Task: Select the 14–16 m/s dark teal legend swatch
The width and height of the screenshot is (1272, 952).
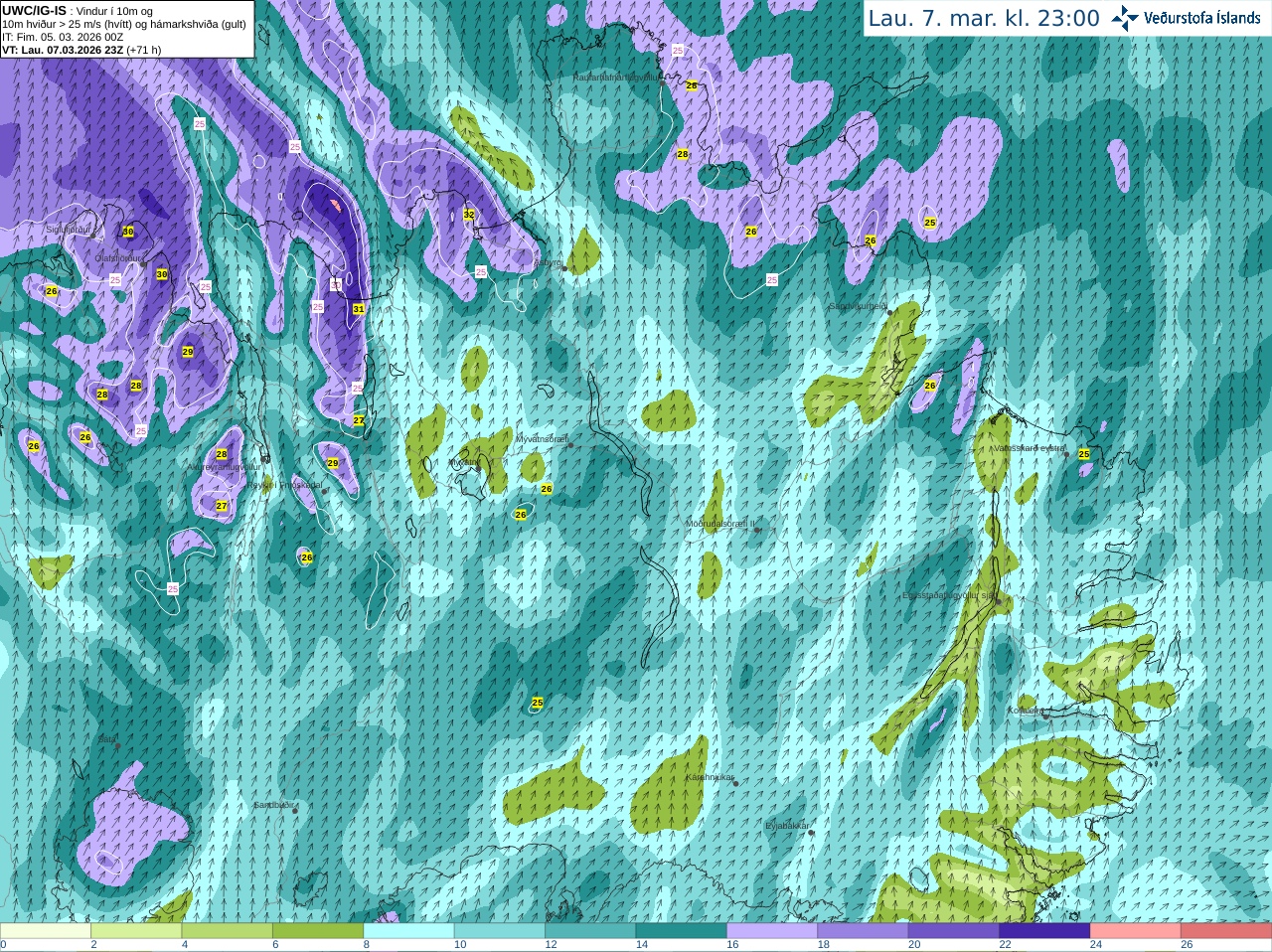Action: [x=681, y=931]
